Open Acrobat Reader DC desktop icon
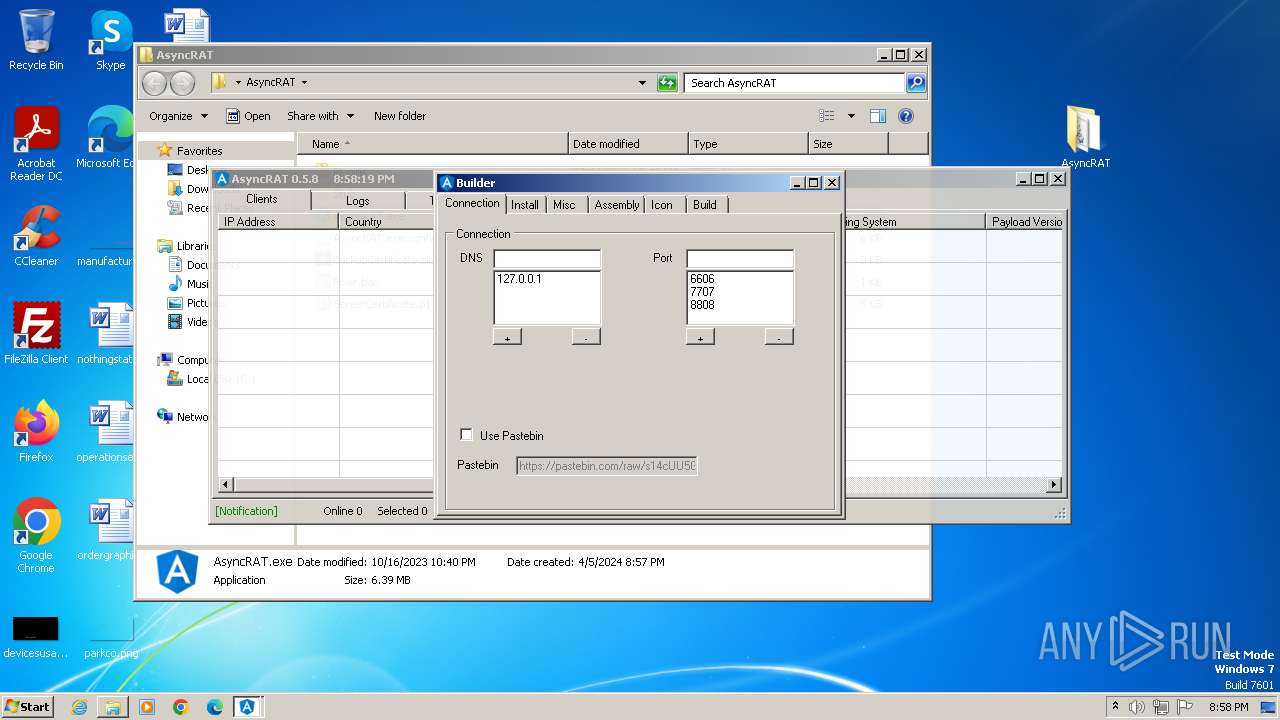The image size is (1280, 720). 36,144
